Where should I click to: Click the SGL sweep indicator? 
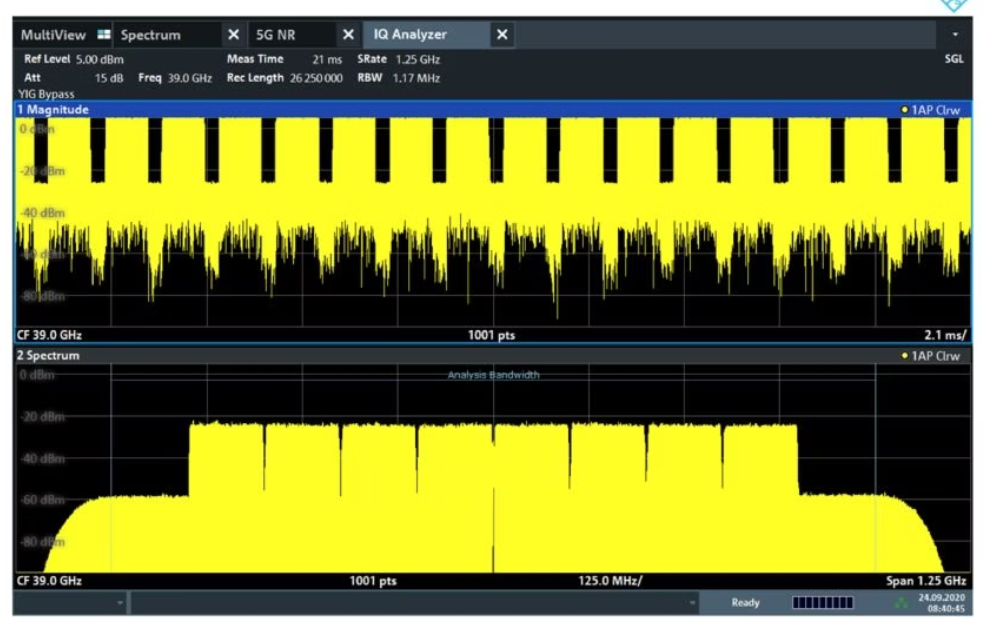[x=954, y=59]
